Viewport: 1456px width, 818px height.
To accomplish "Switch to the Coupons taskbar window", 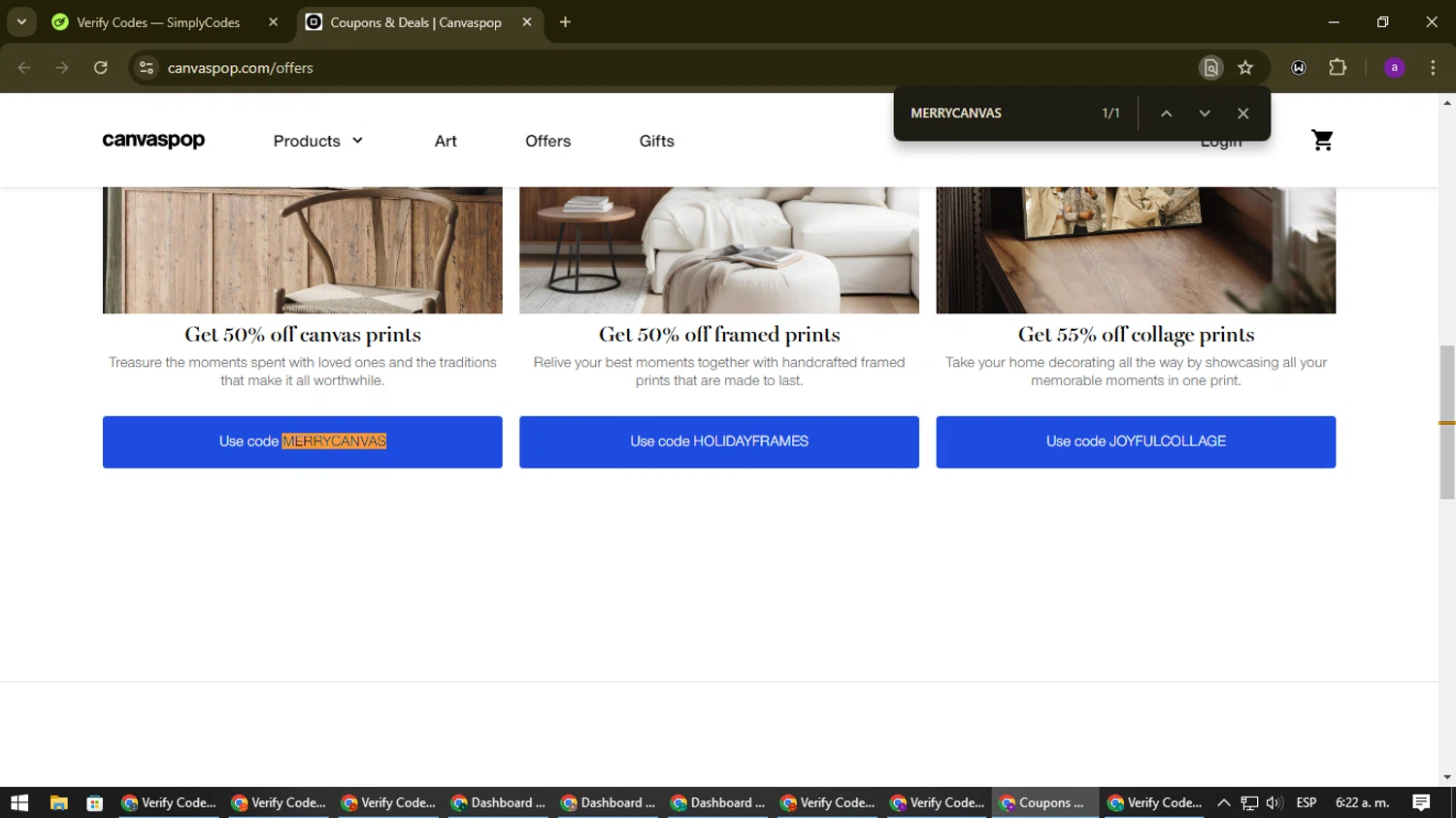I will [x=1043, y=802].
